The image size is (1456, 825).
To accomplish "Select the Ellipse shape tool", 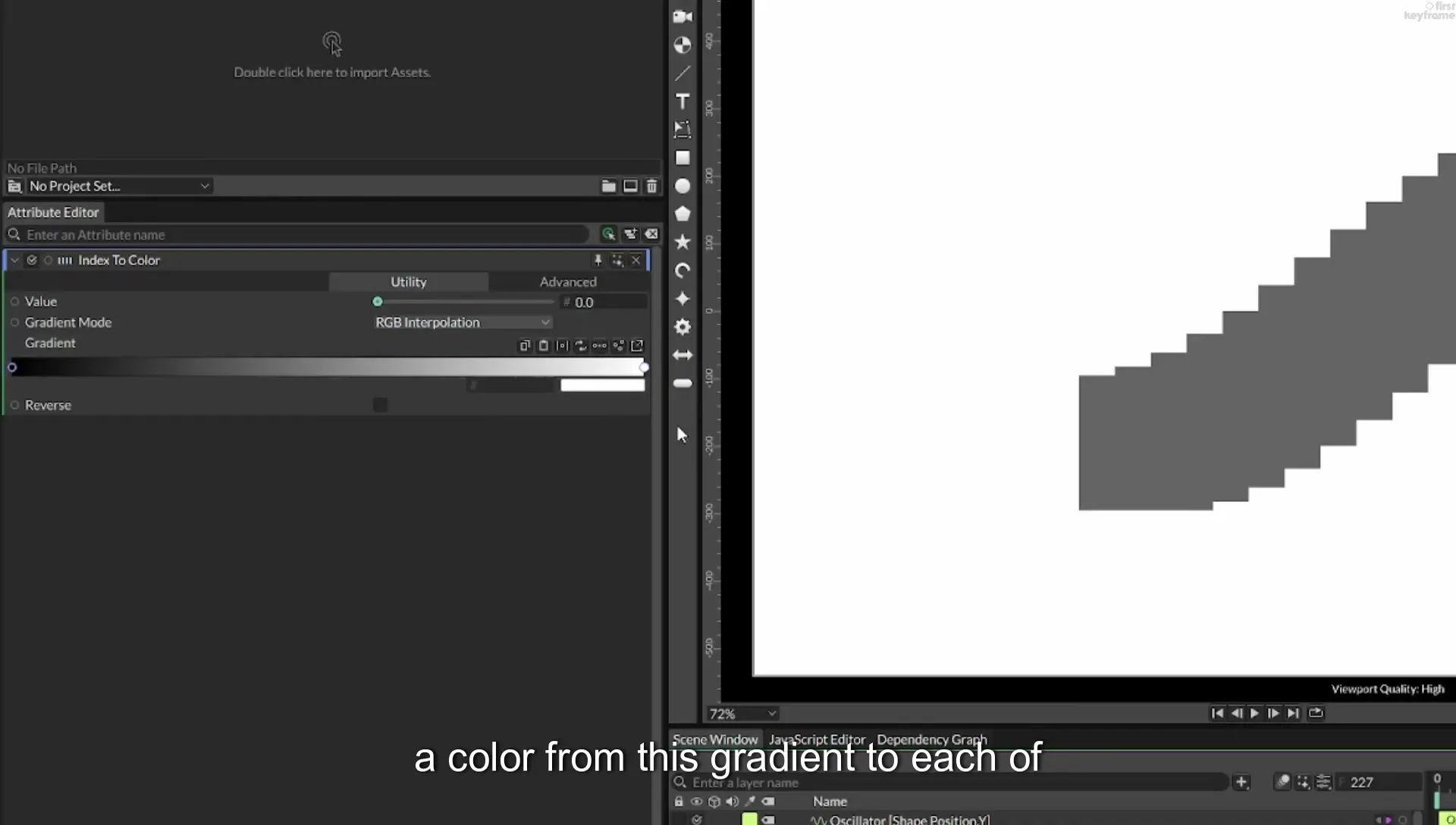I will point(682,186).
